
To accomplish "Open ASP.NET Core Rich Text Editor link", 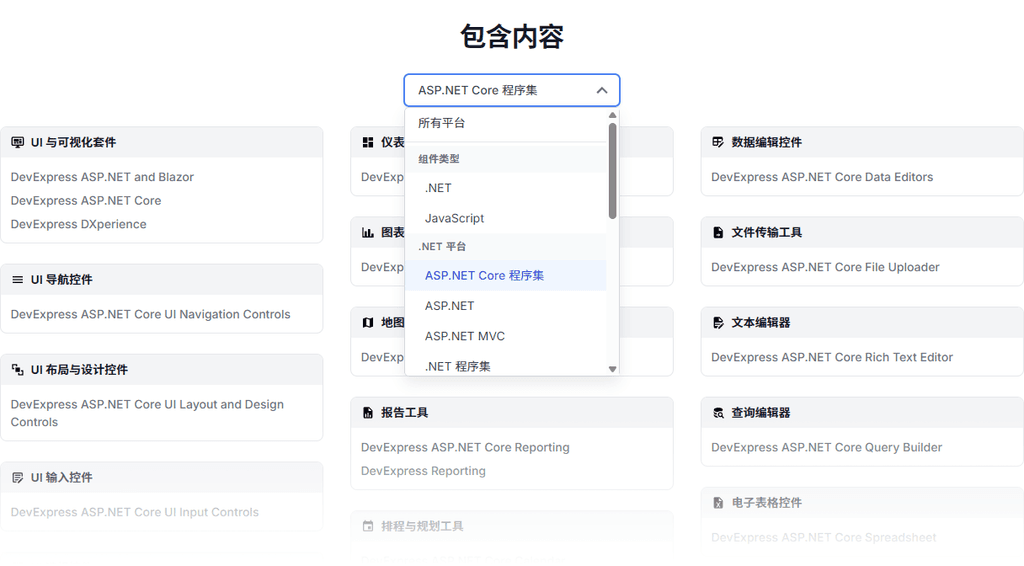I will 831,357.
